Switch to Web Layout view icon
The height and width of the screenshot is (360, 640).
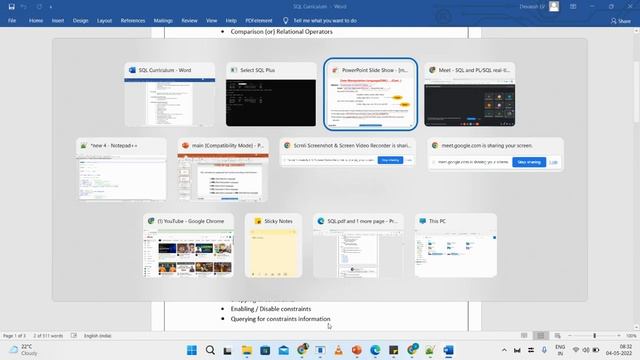557,336
